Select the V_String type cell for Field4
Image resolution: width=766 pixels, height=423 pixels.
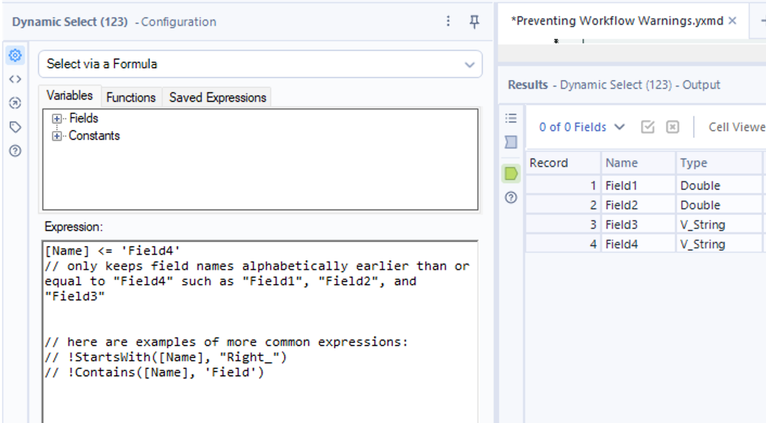pyautogui.click(x=719, y=244)
